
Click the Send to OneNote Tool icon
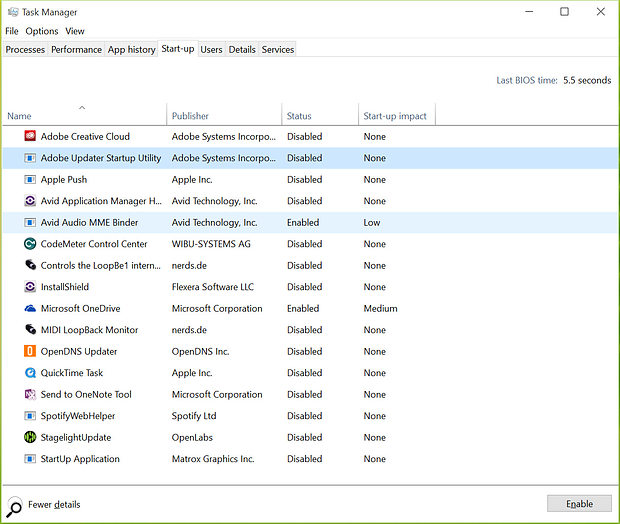(x=30, y=394)
